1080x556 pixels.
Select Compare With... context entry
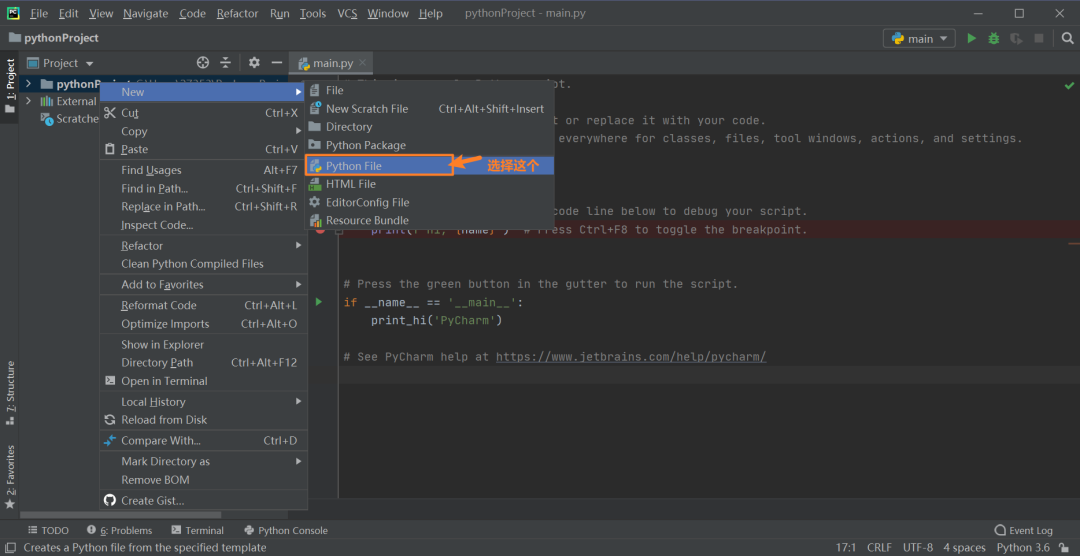(203, 440)
